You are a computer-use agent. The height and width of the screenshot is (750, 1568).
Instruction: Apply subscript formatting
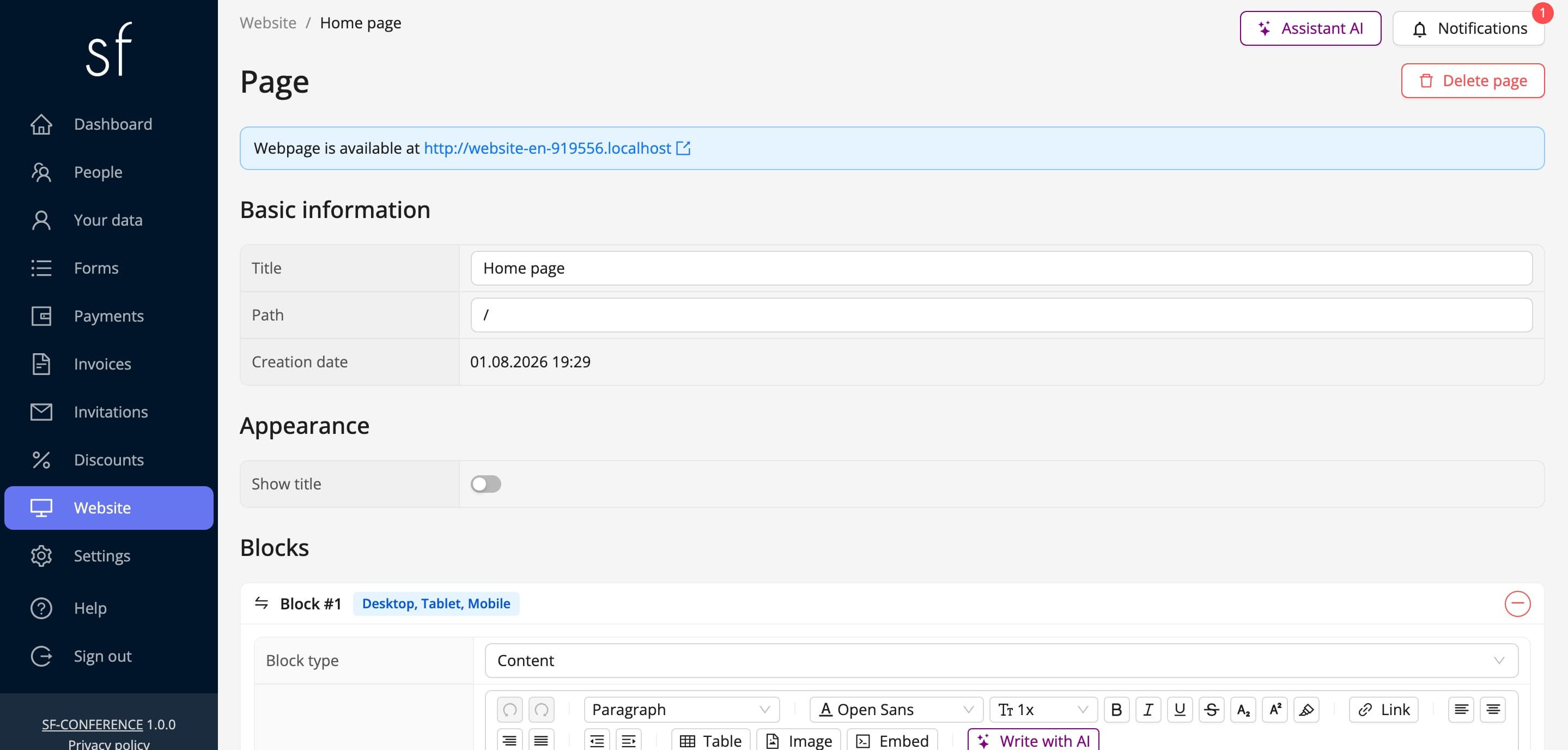click(1243, 709)
